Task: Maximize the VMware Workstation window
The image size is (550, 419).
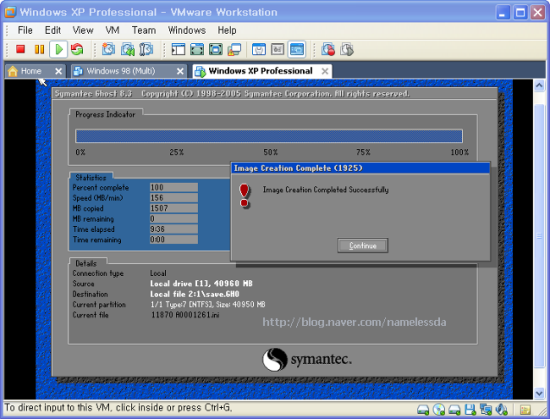Action: coord(521,13)
